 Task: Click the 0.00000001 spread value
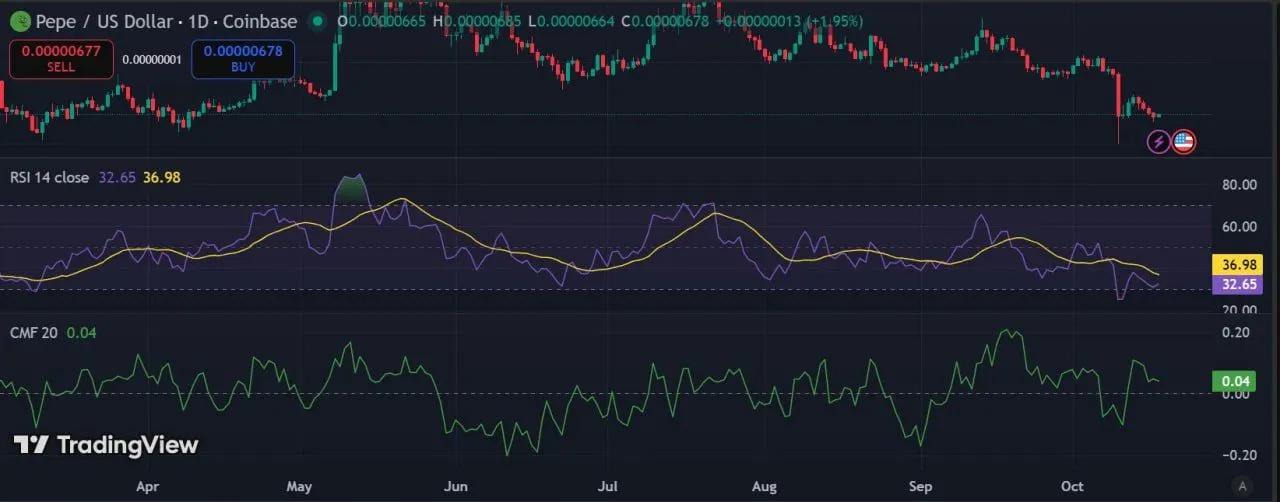coord(152,60)
